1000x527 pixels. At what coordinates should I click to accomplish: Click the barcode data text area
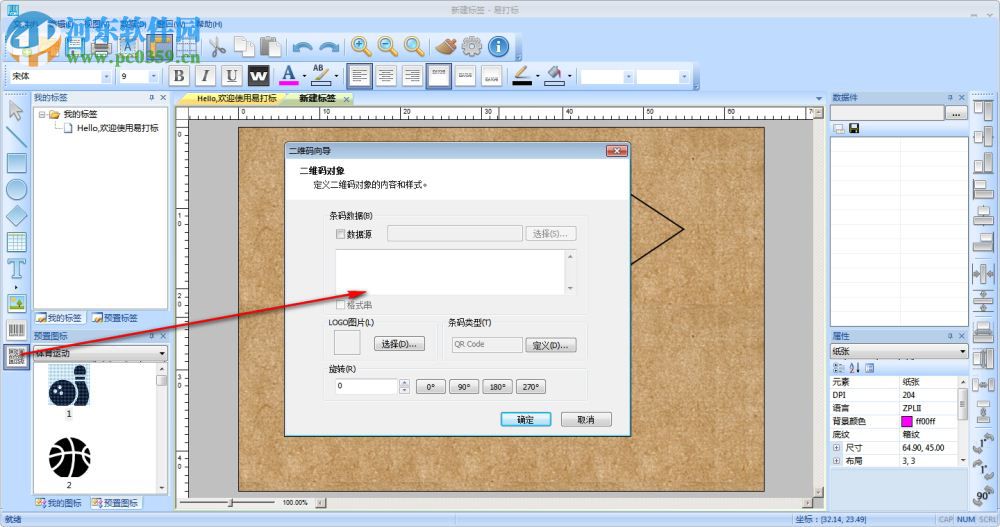click(x=450, y=272)
